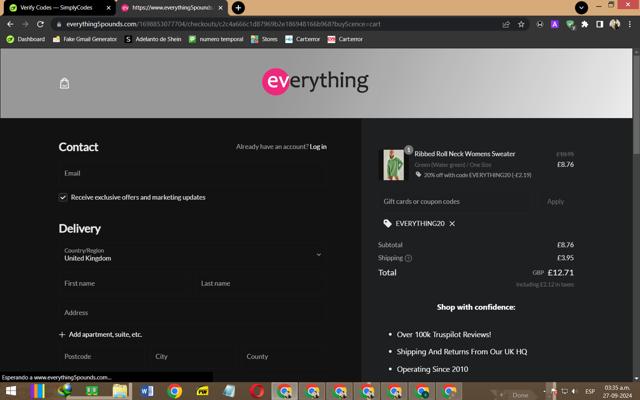Click the £3.95 shipping cost

coord(565,258)
